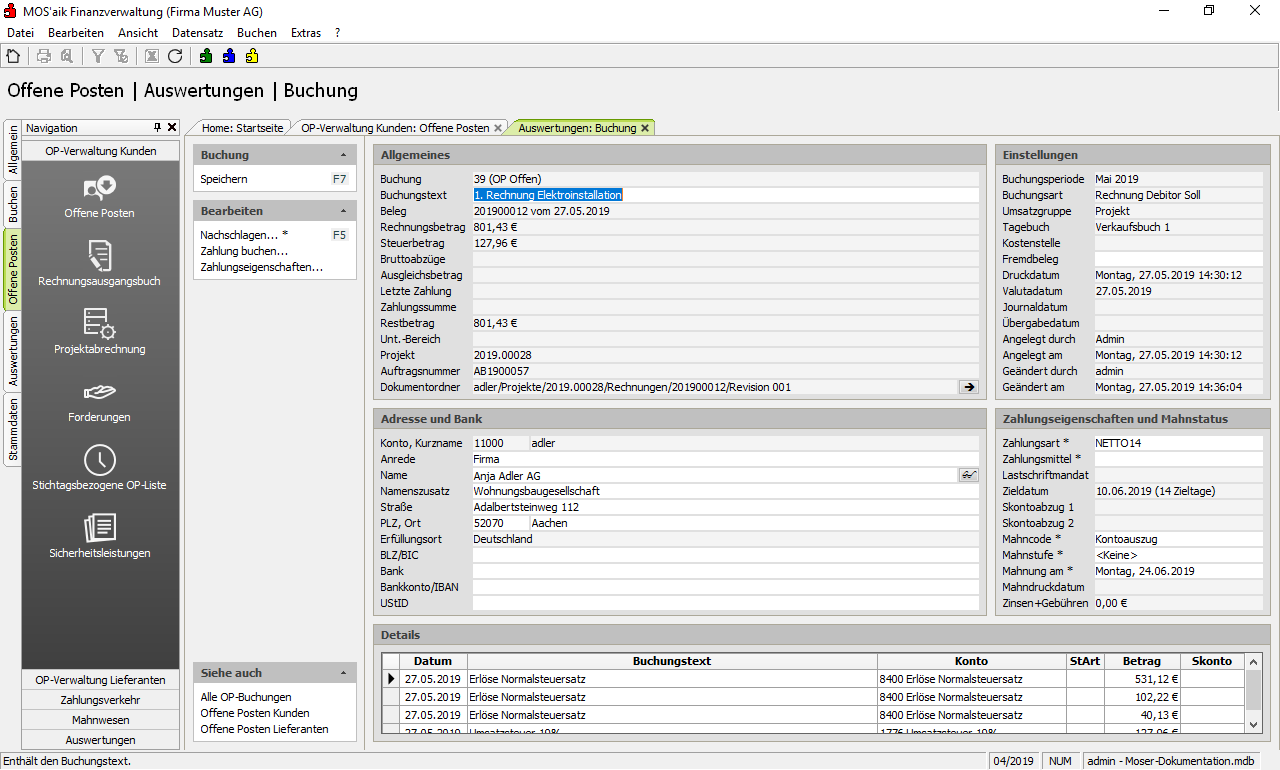
Task: Expand the Mahnwesen navigation group
Action: tap(100, 720)
